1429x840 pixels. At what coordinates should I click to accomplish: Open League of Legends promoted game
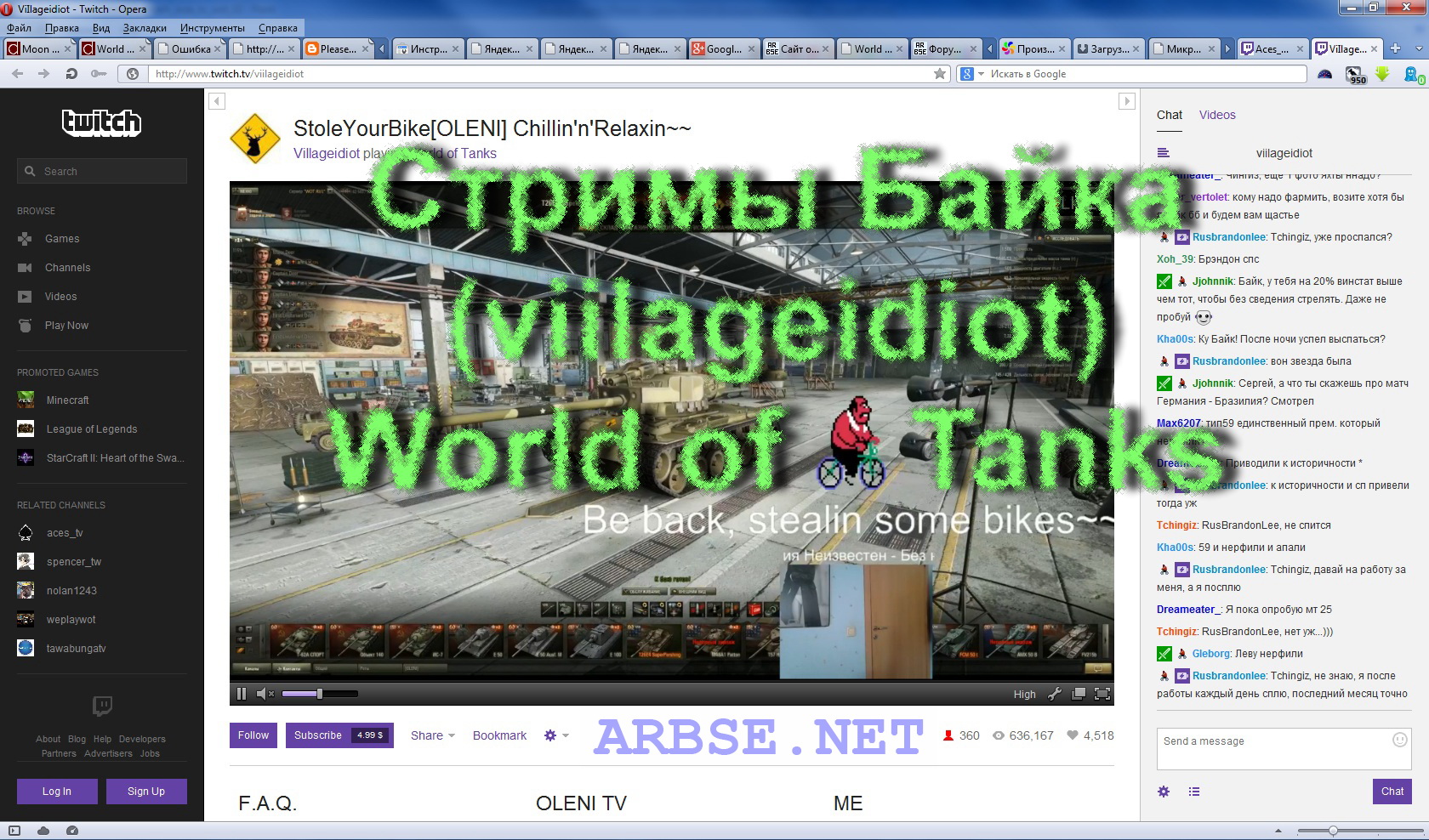pyautogui.click(x=91, y=429)
